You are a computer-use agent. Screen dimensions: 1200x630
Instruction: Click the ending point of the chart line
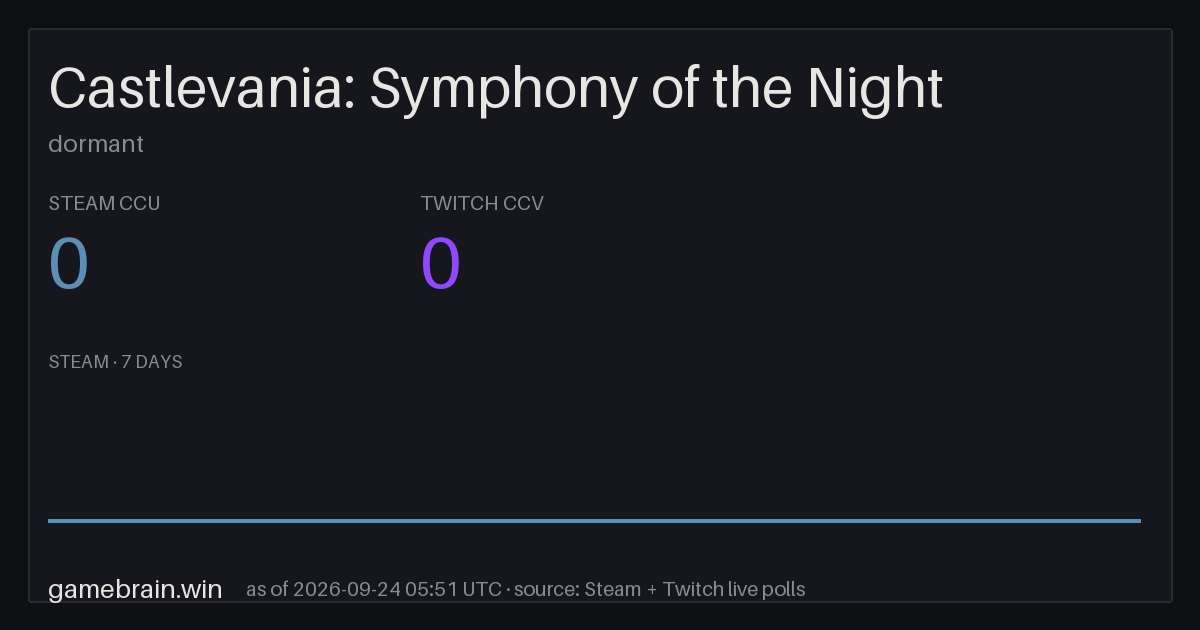pyautogui.click(x=1140, y=520)
